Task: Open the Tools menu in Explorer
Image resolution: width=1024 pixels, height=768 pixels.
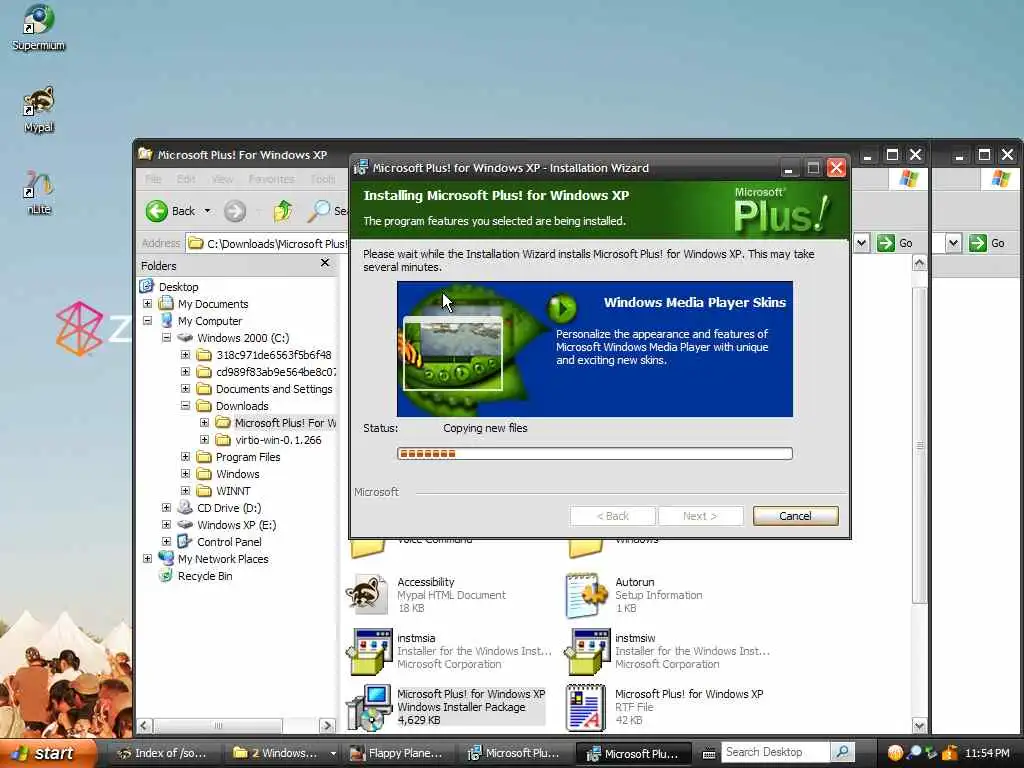Action: [323, 179]
